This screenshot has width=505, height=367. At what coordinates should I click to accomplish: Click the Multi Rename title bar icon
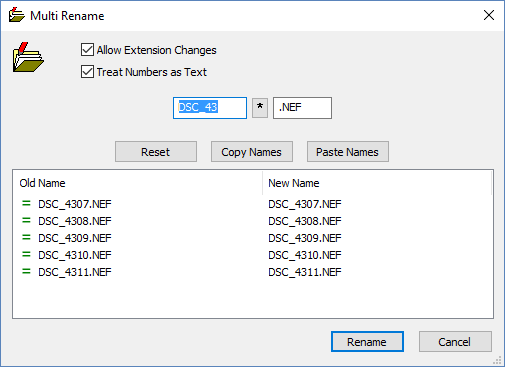[x=17, y=15]
